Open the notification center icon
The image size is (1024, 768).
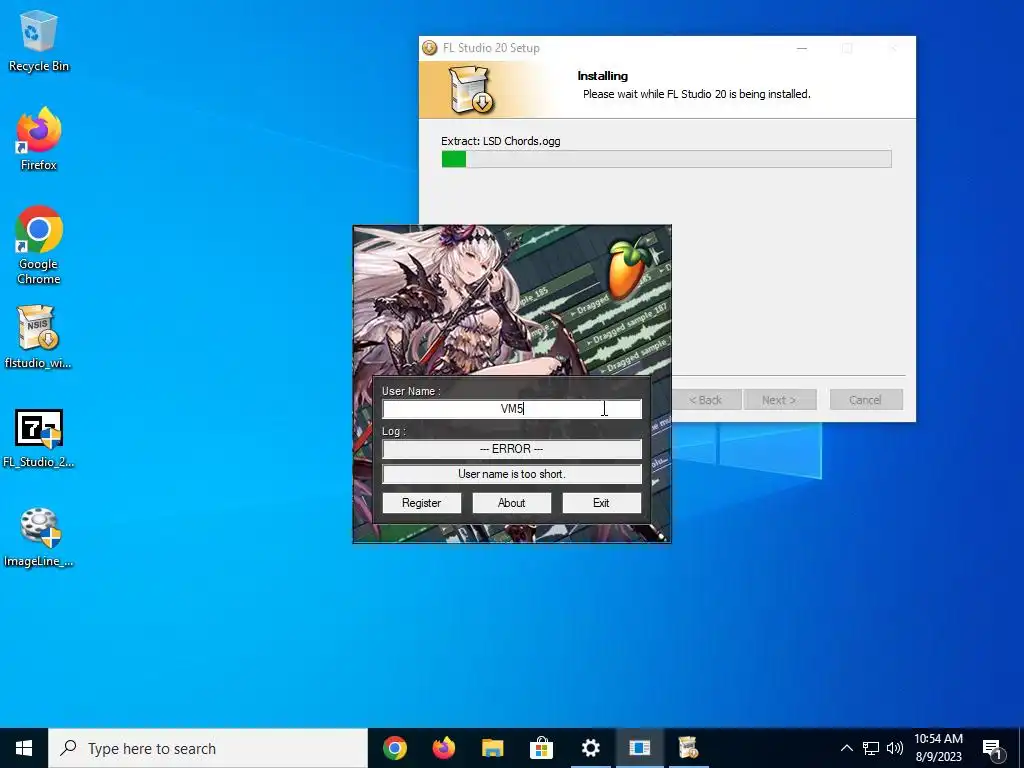pyautogui.click(x=993, y=749)
